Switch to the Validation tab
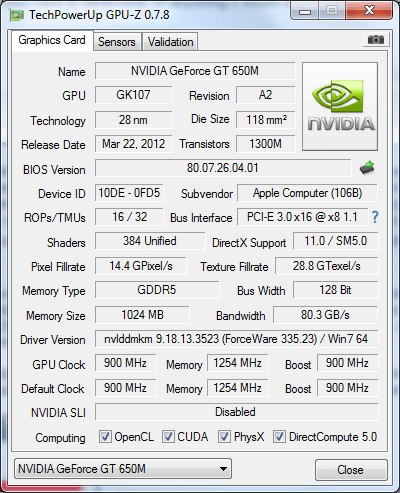The height and width of the screenshot is (493, 400). 170,42
